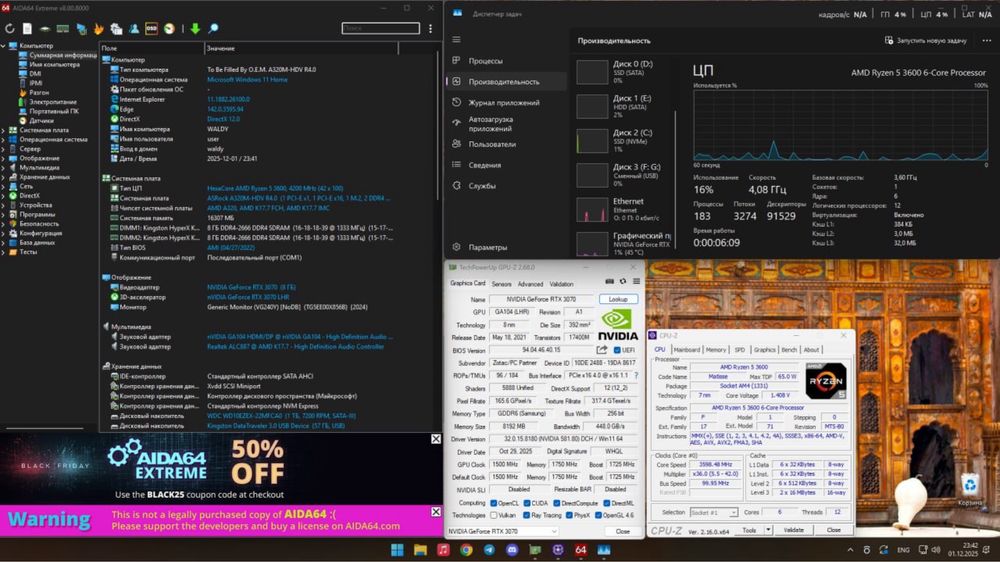Click the AIDA64 details vertical scrollbar
The height and width of the screenshot is (562, 1000).
tap(438, 128)
